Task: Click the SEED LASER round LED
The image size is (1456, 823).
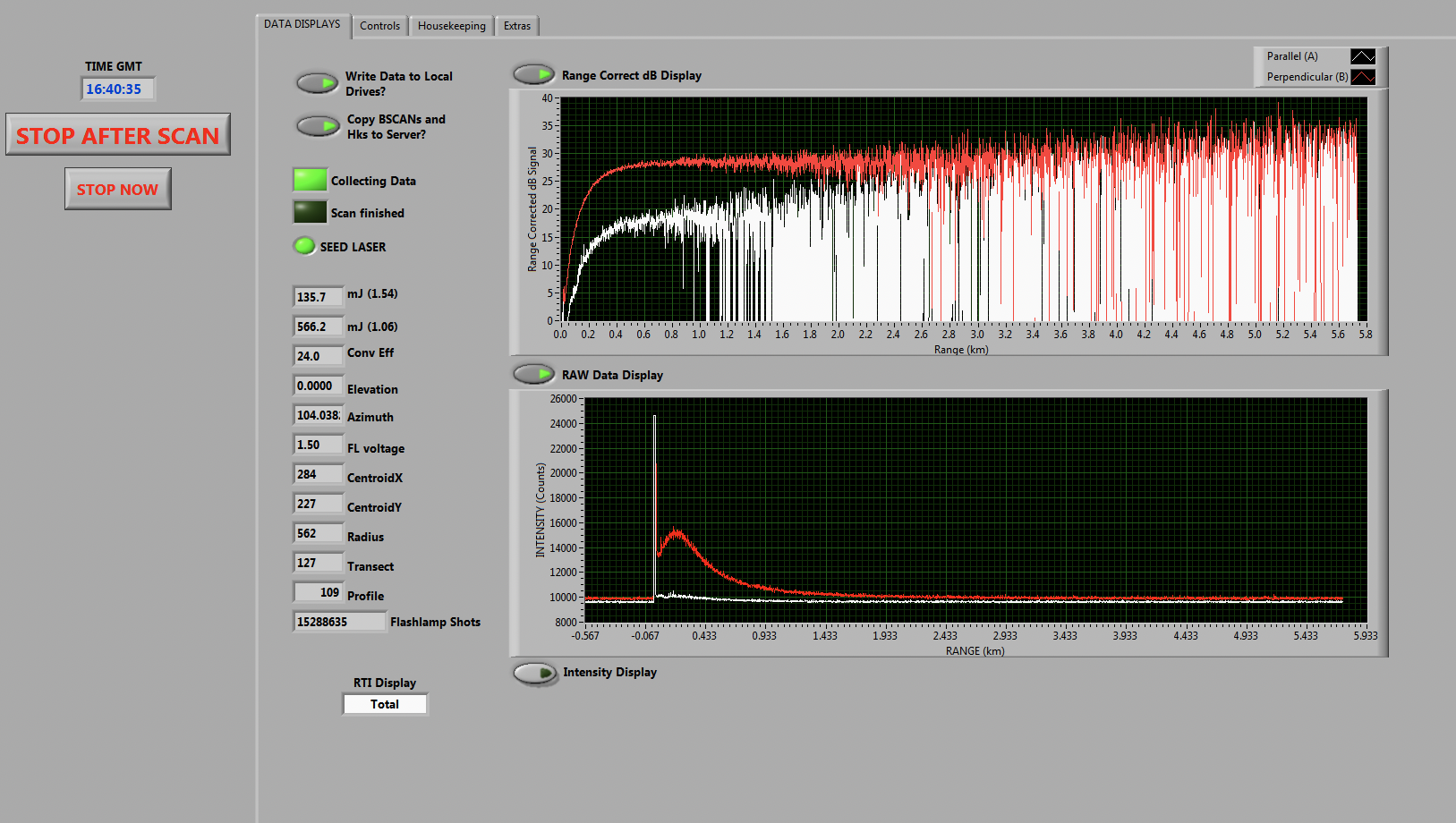Action: [304, 246]
